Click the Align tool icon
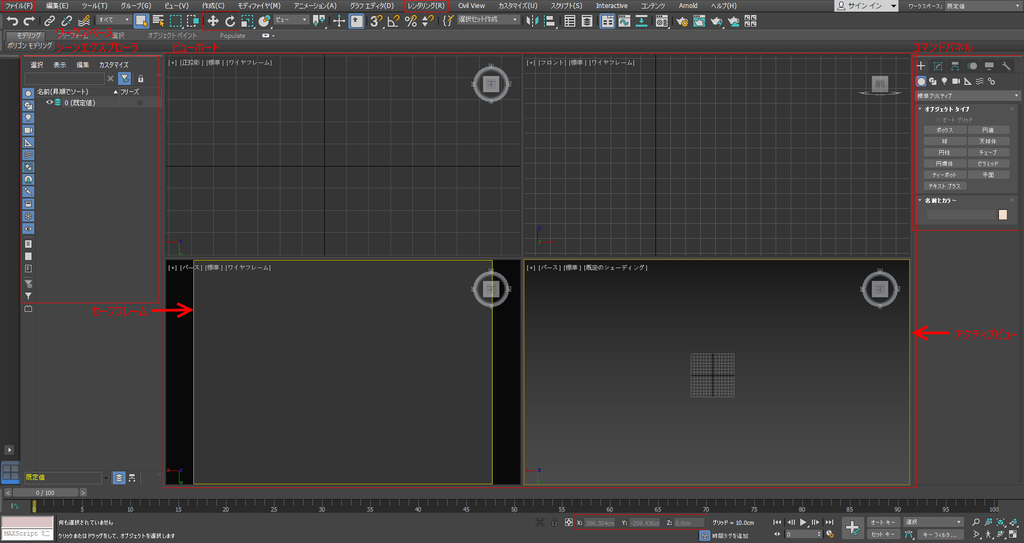The height and width of the screenshot is (543, 1024). pyautogui.click(x=549, y=21)
